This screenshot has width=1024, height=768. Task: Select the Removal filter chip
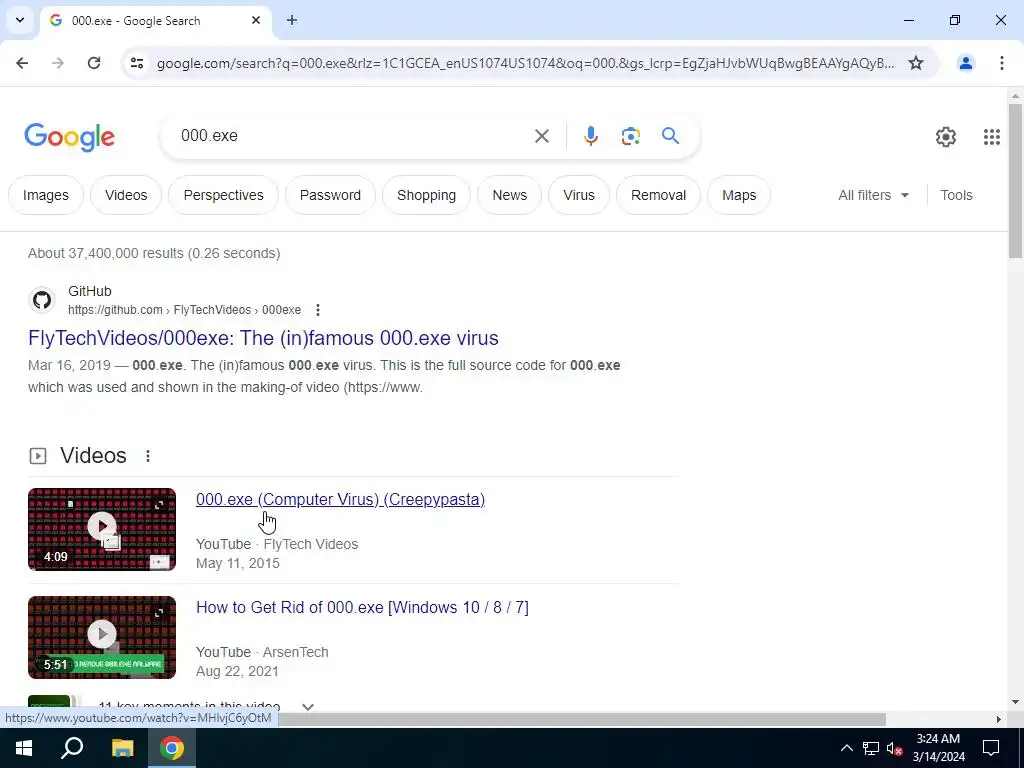(x=658, y=195)
